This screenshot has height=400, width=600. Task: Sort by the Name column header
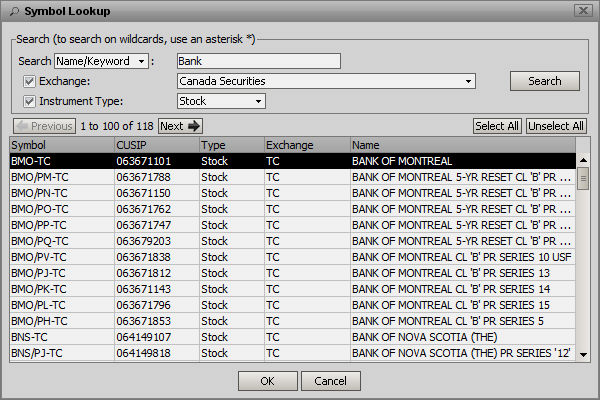click(463, 145)
